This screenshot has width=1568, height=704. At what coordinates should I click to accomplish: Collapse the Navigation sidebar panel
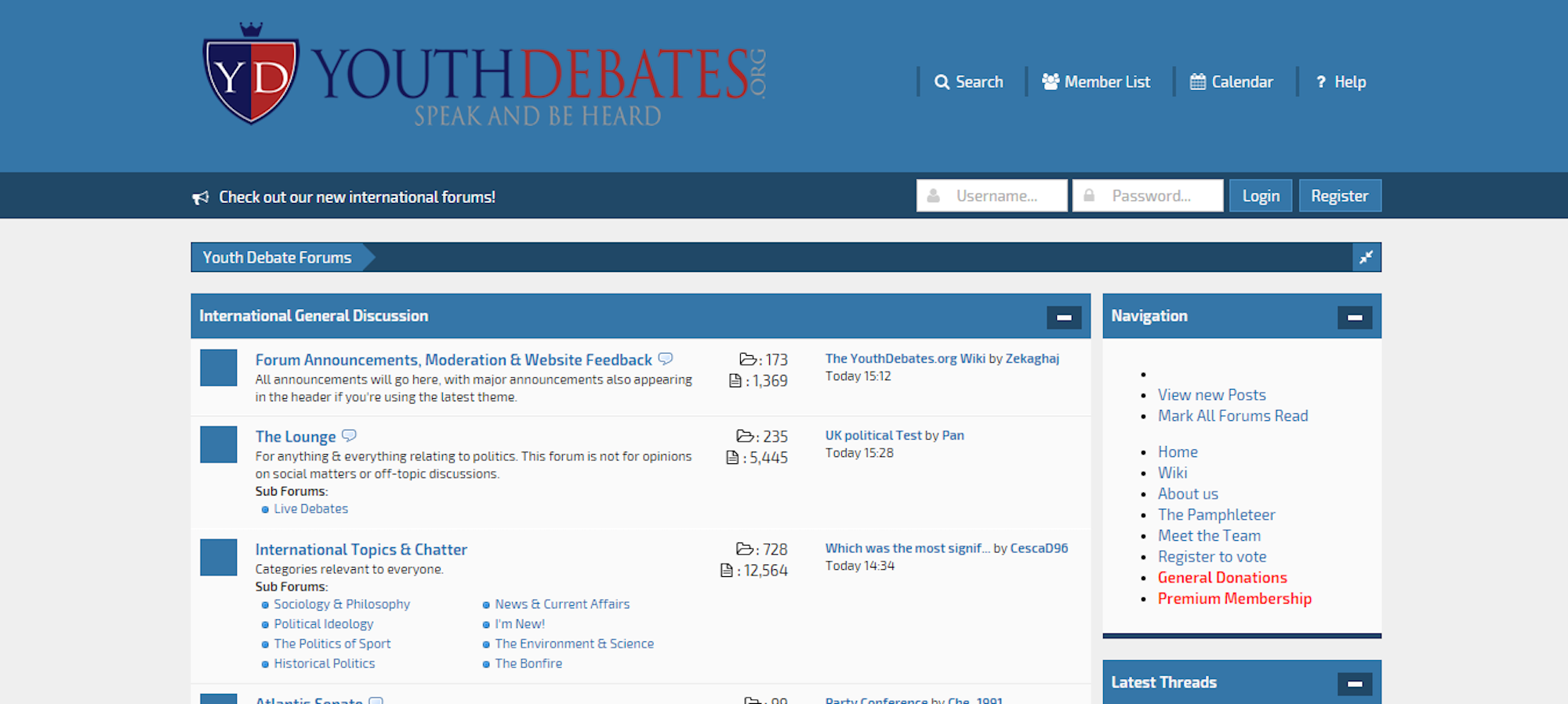tap(1355, 318)
